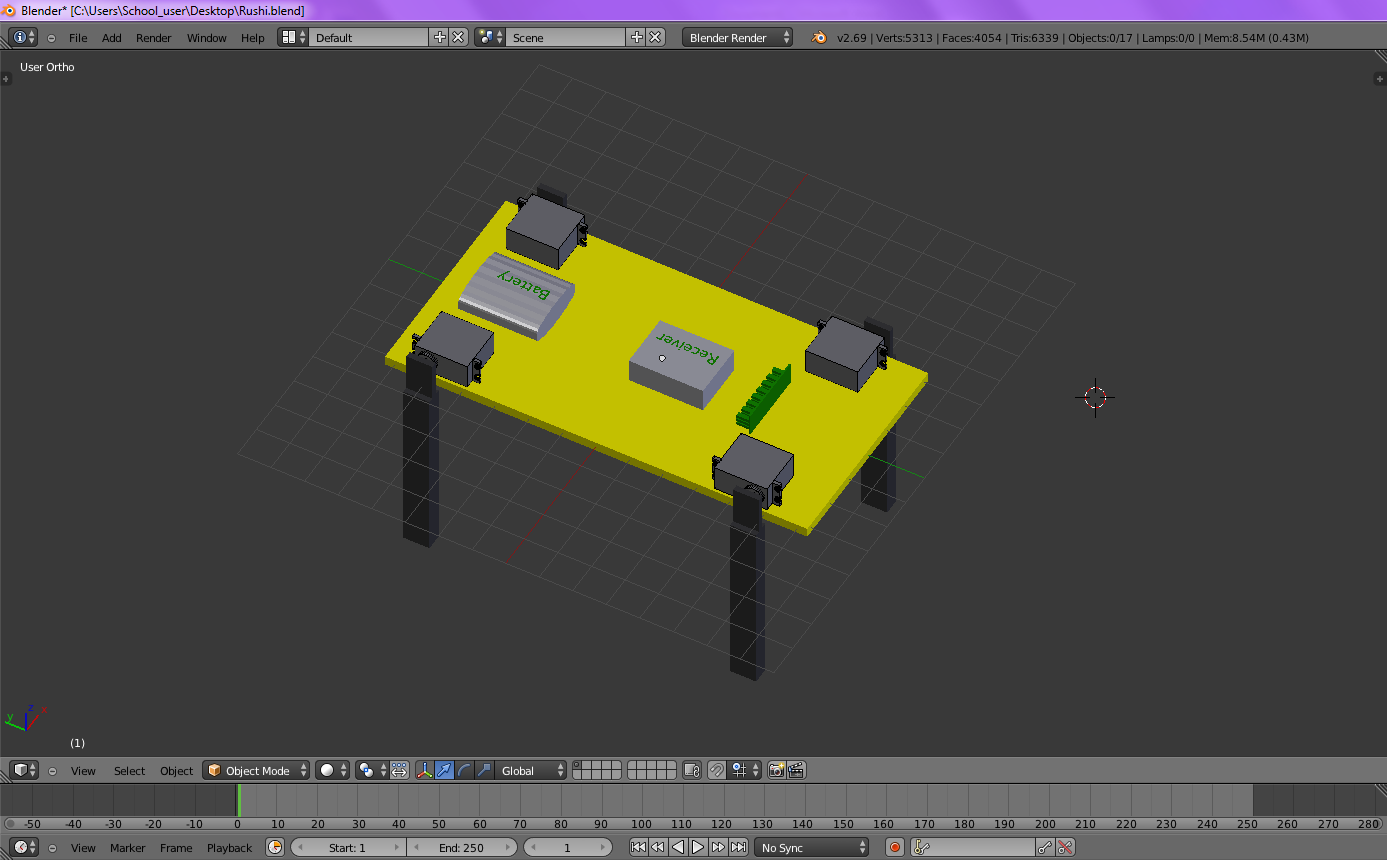
Task: Click the Scene name field
Action: [566, 37]
